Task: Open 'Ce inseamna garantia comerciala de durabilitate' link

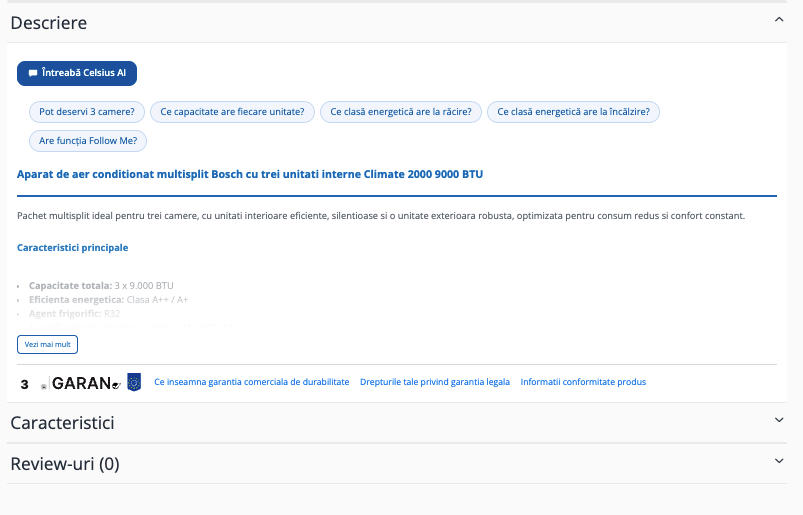Action: [x=251, y=382]
